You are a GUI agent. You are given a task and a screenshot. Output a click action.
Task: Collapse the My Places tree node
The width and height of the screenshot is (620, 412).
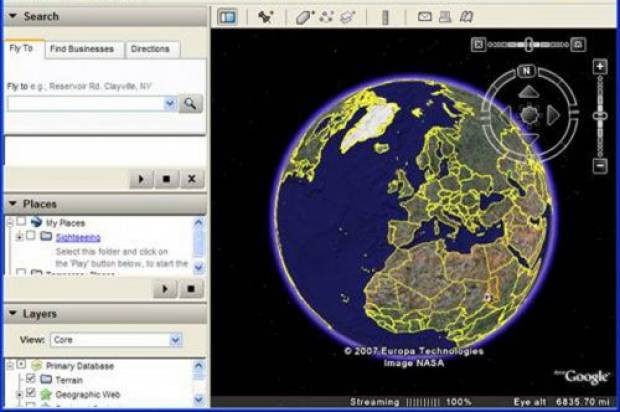10,222
